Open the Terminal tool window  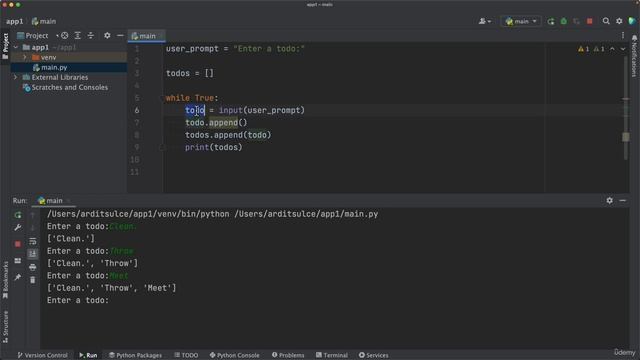(332, 355)
